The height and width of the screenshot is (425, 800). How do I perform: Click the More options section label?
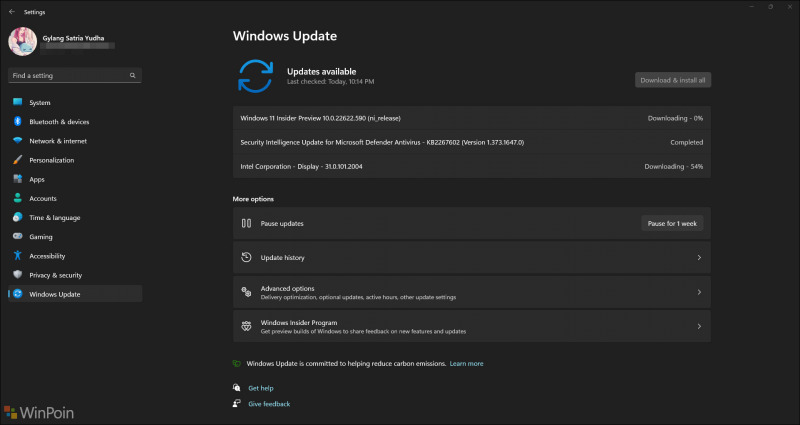click(253, 199)
